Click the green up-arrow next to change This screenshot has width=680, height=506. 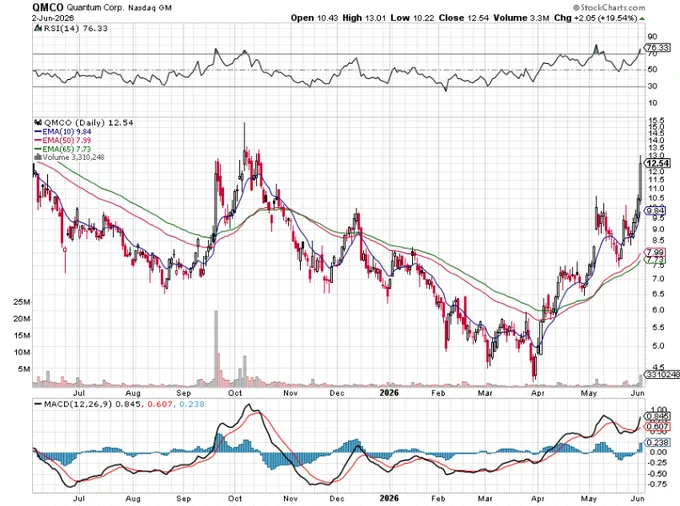(x=642, y=18)
